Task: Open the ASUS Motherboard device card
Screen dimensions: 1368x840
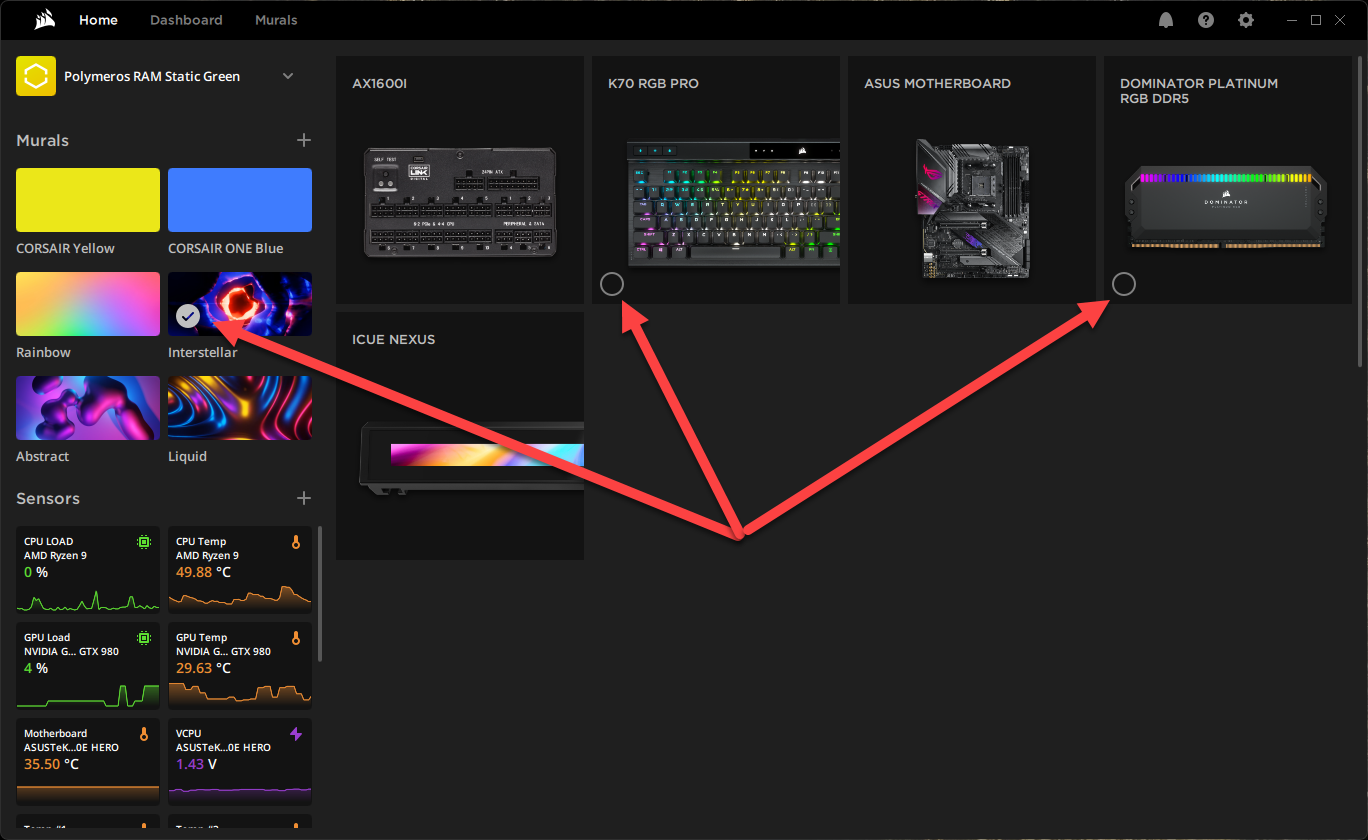Action: [x=972, y=180]
